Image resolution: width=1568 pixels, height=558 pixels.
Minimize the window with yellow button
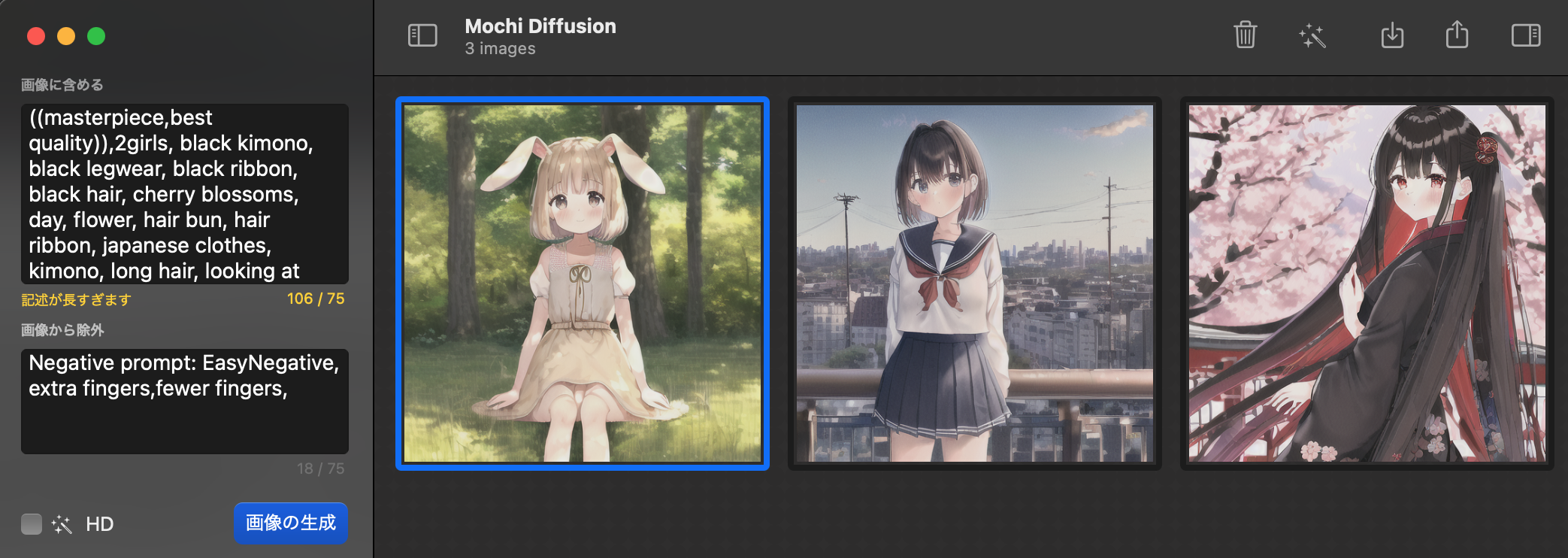(66, 36)
